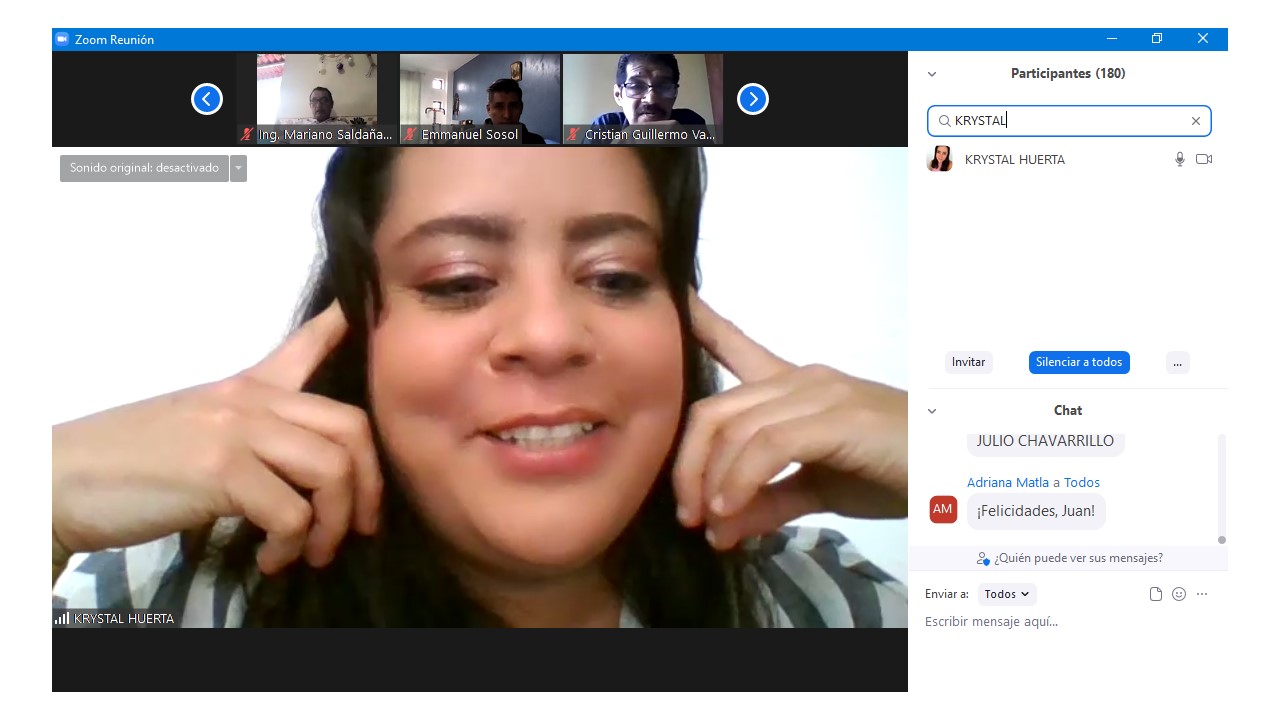Click into the KRYSTAL search field

tap(1069, 121)
